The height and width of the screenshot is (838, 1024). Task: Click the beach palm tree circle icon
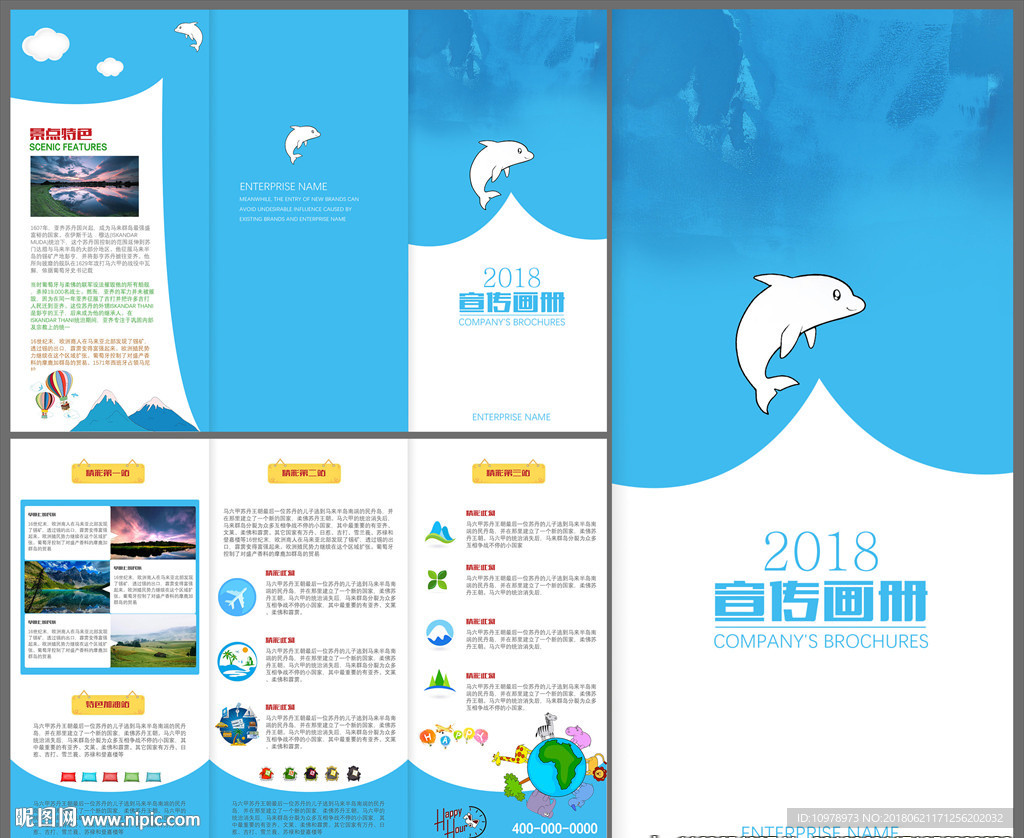pyautogui.click(x=237, y=662)
